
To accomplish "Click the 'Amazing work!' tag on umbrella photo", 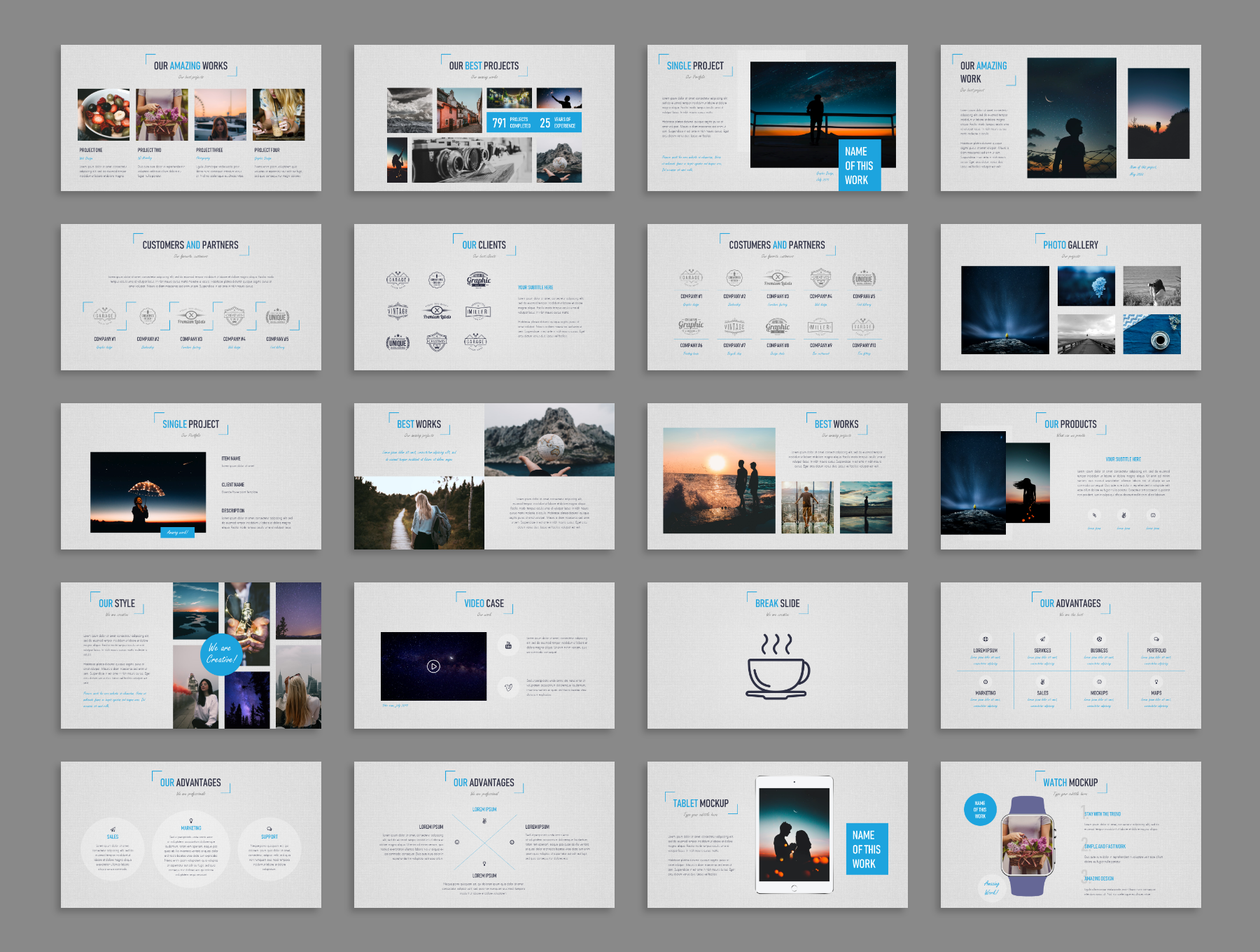I will click(x=178, y=532).
